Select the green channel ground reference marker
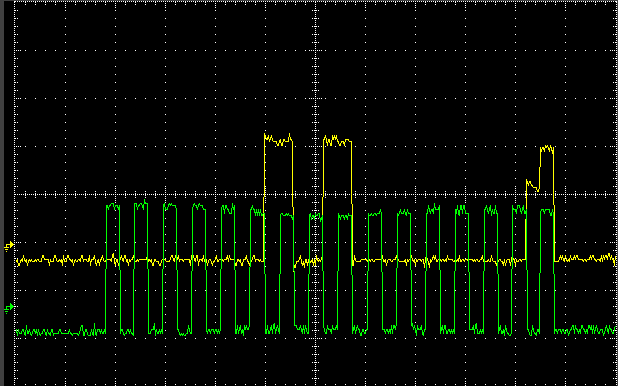The height and width of the screenshot is (386, 618). pyautogui.click(x=9, y=308)
